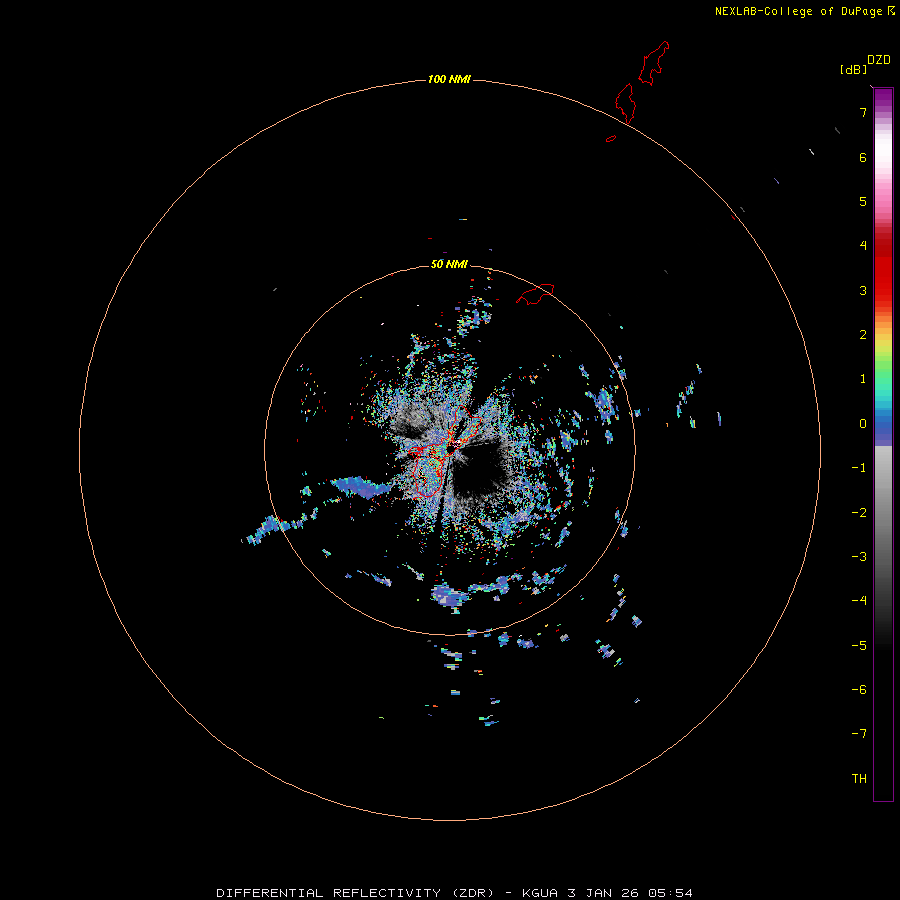Click the 0 value on the dB scale
This screenshot has width=900, height=900.
863,424
